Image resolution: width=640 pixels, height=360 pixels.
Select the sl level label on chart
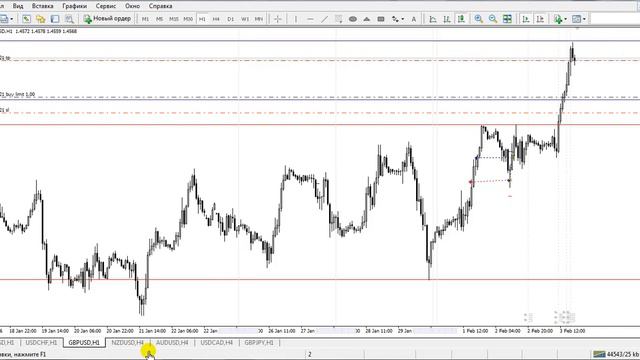[4, 110]
